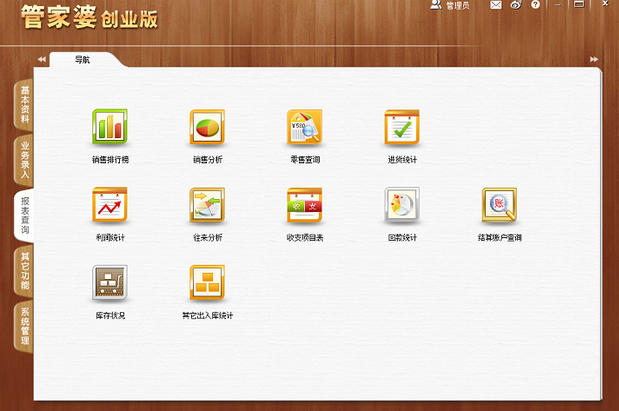Screen dimensions: 619x411
Task: Click the 进货统计 label text
Action: (402, 160)
